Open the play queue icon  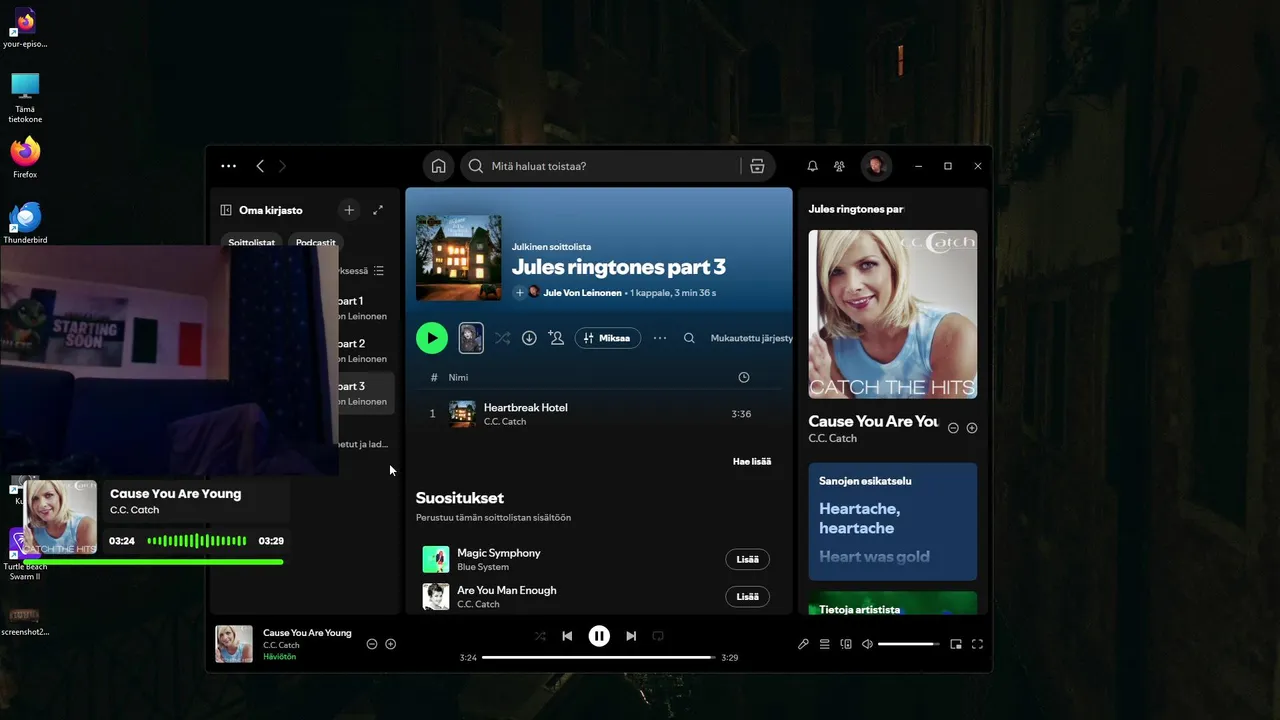[825, 644]
